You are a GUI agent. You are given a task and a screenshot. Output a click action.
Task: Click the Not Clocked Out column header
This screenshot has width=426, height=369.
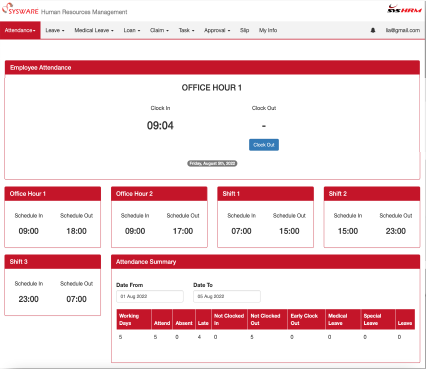tap(268, 319)
